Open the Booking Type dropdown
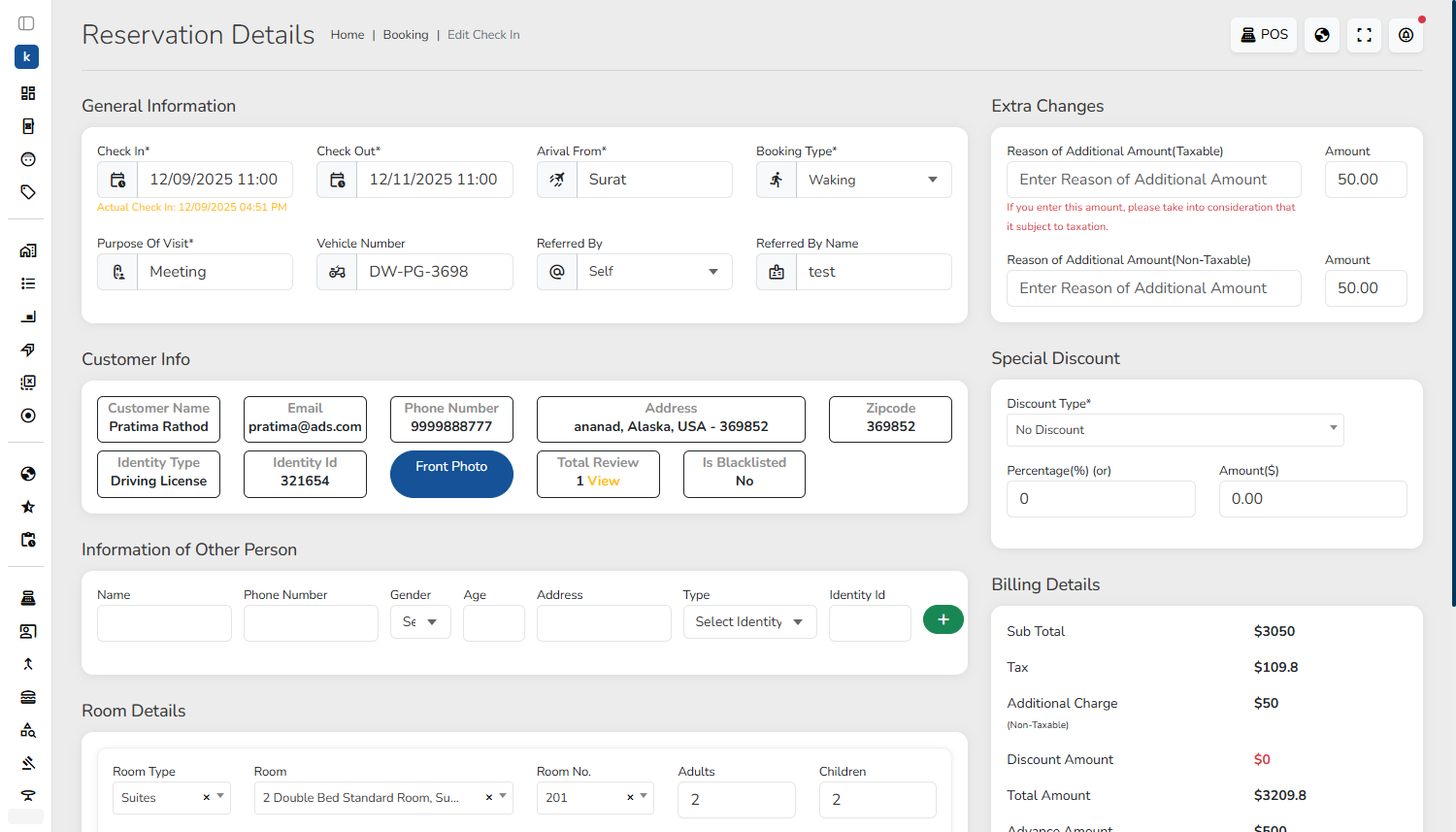This screenshot has width=1456, height=832. tap(873, 180)
